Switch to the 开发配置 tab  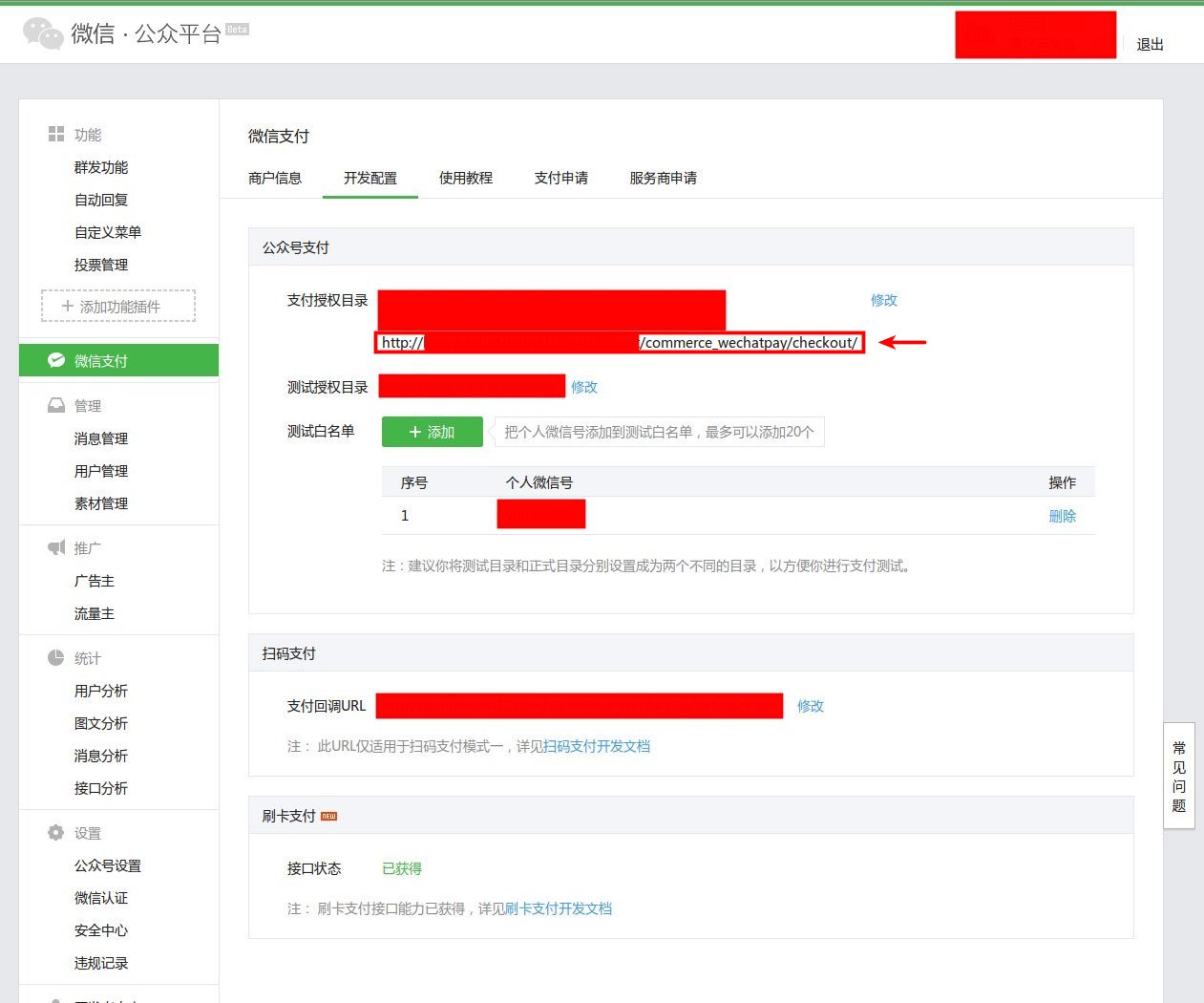pos(370,178)
